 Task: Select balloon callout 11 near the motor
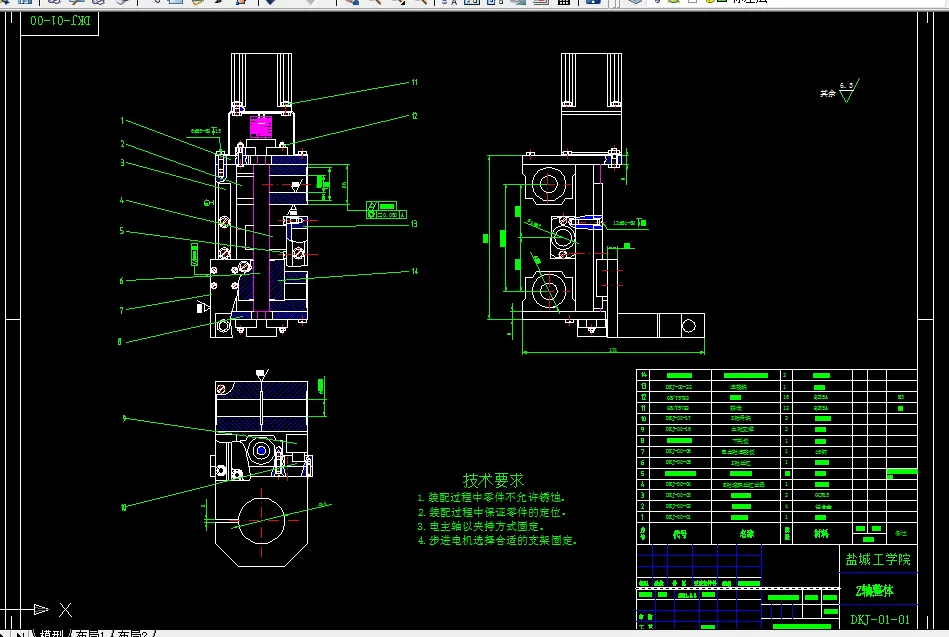(415, 82)
